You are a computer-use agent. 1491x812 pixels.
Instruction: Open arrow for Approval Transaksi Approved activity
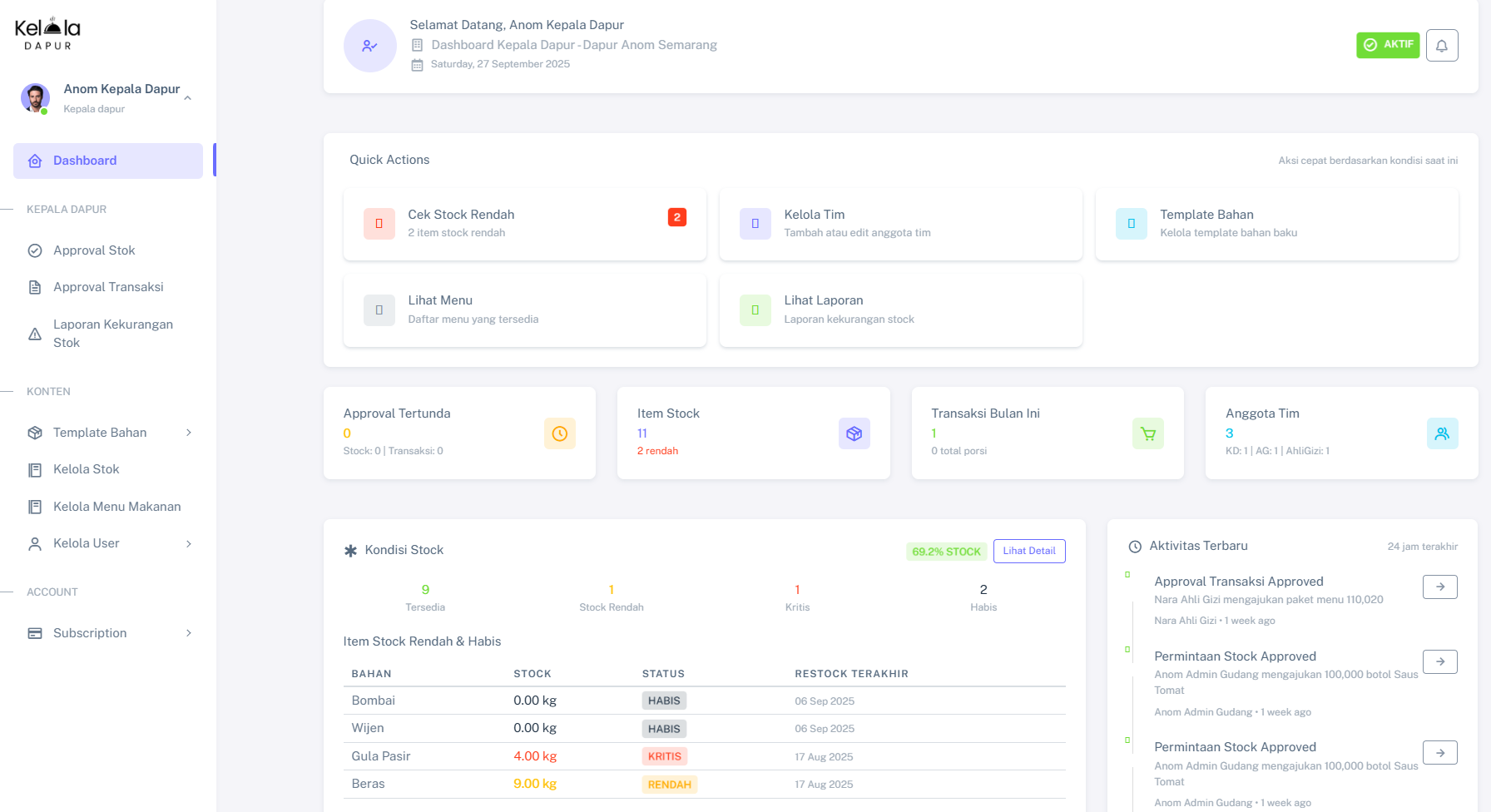[1439, 587]
